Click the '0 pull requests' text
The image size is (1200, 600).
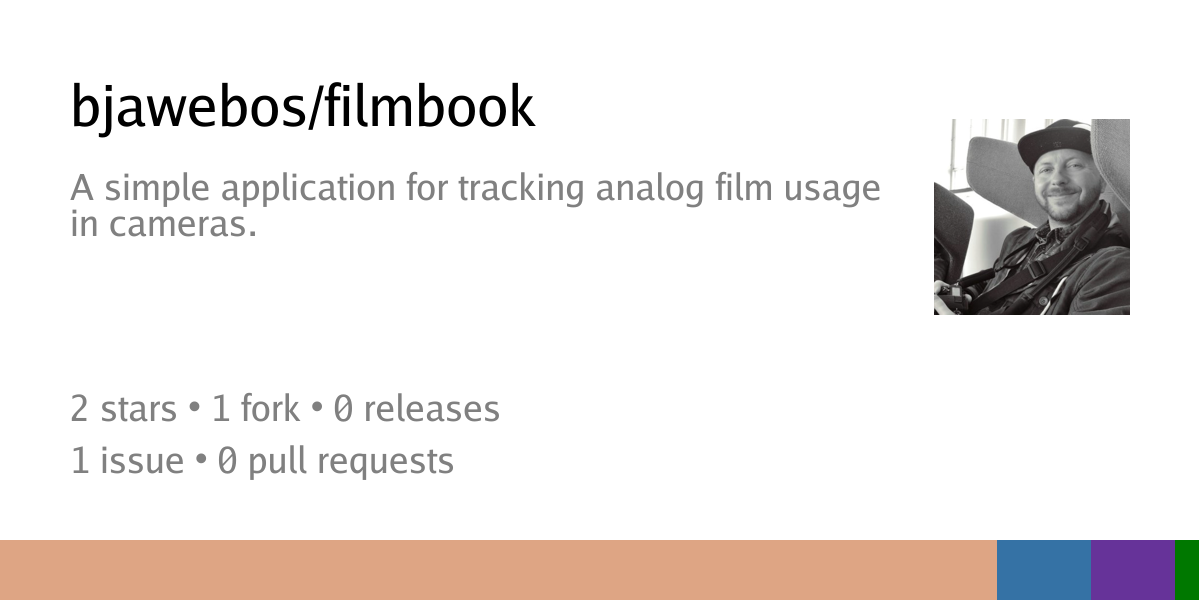[x=336, y=463]
